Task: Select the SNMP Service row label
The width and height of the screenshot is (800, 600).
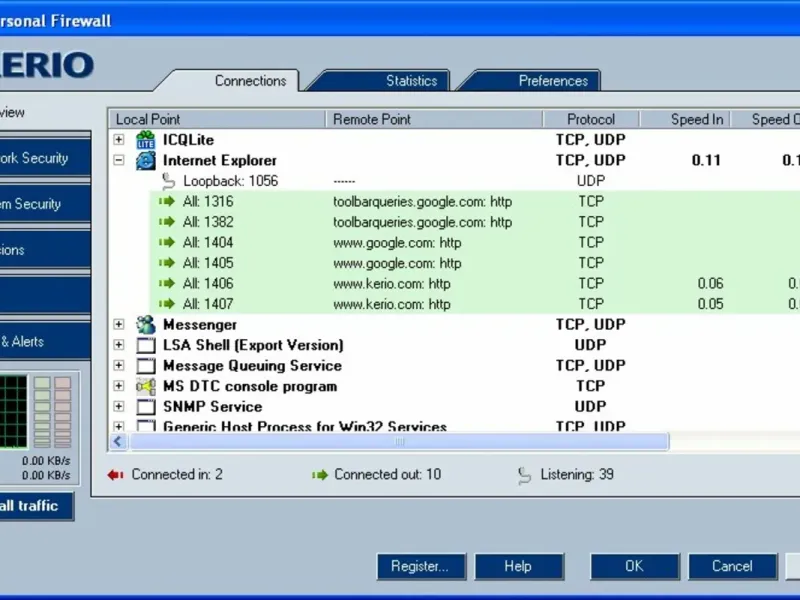Action: (x=212, y=407)
